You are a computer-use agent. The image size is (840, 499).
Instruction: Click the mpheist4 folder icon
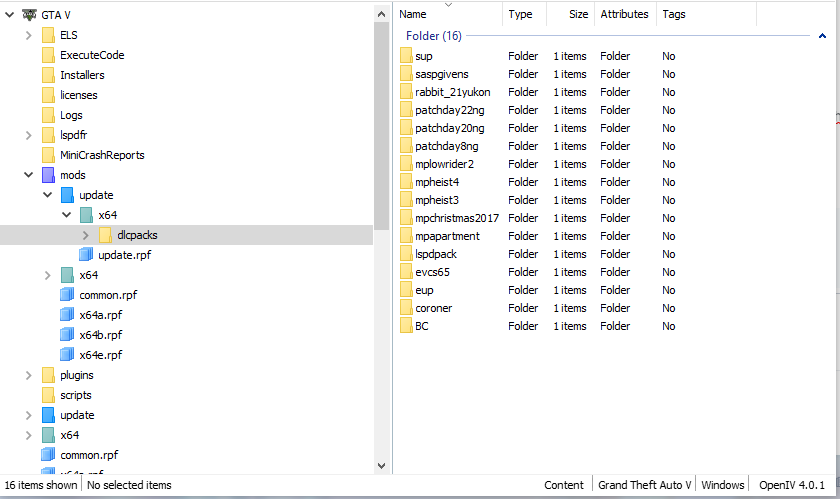click(x=406, y=182)
